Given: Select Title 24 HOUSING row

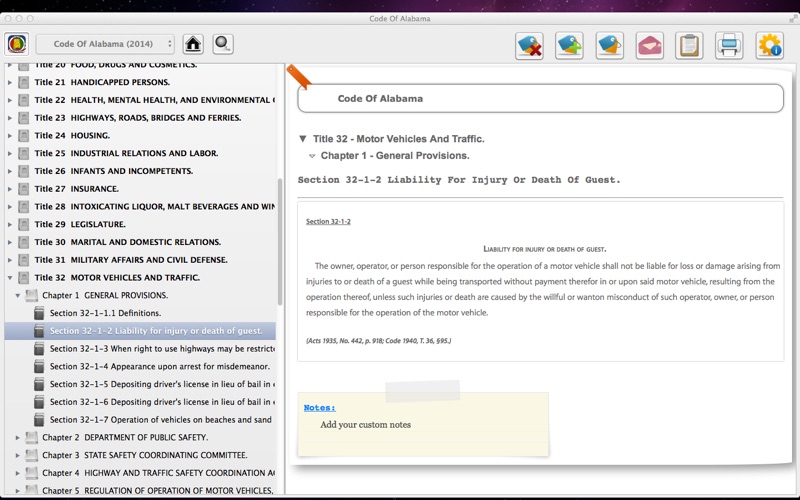Looking at the screenshot, I should [x=140, y=135].
